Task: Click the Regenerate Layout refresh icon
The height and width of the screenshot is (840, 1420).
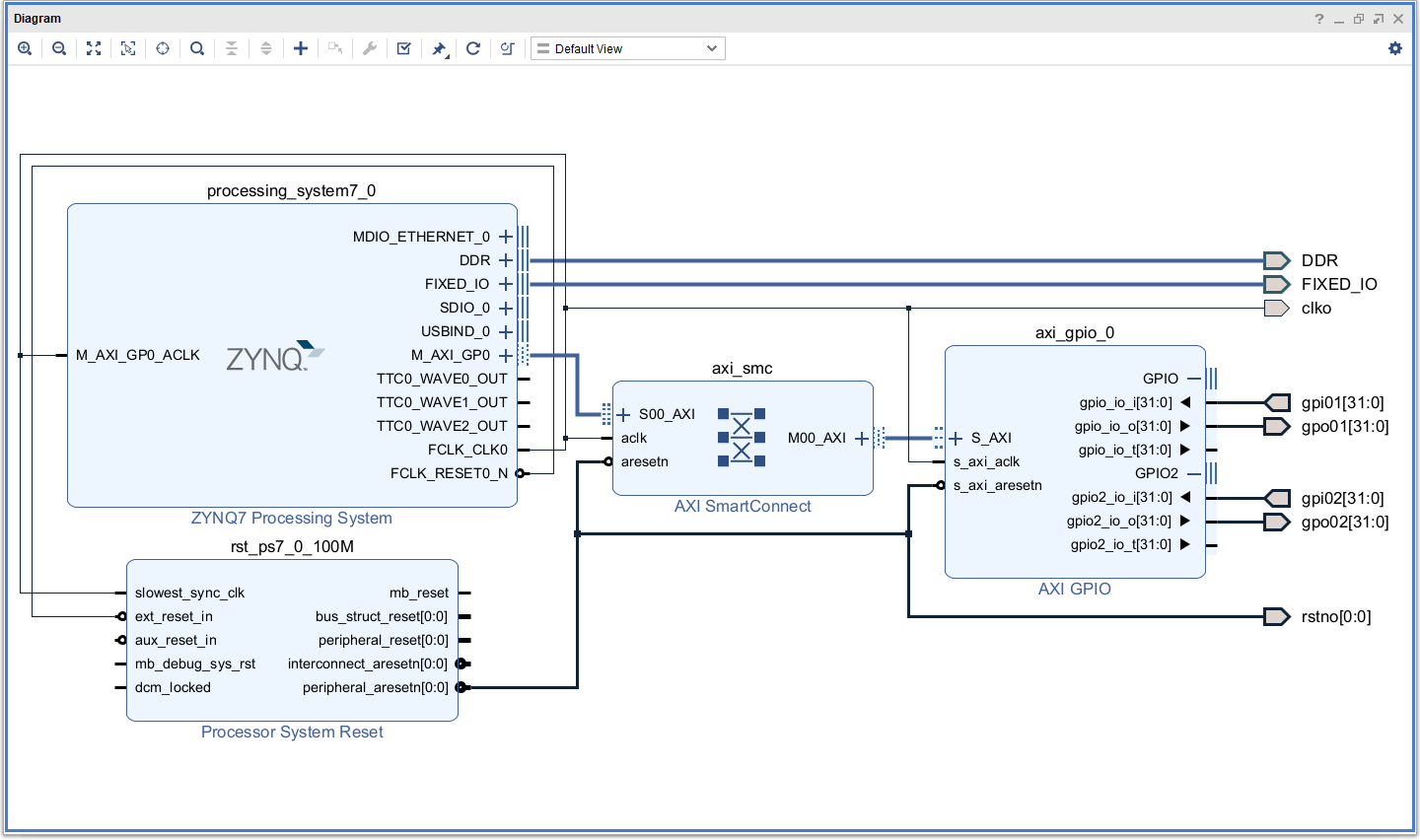Action: pyautogui.click(x=473, y=48)
